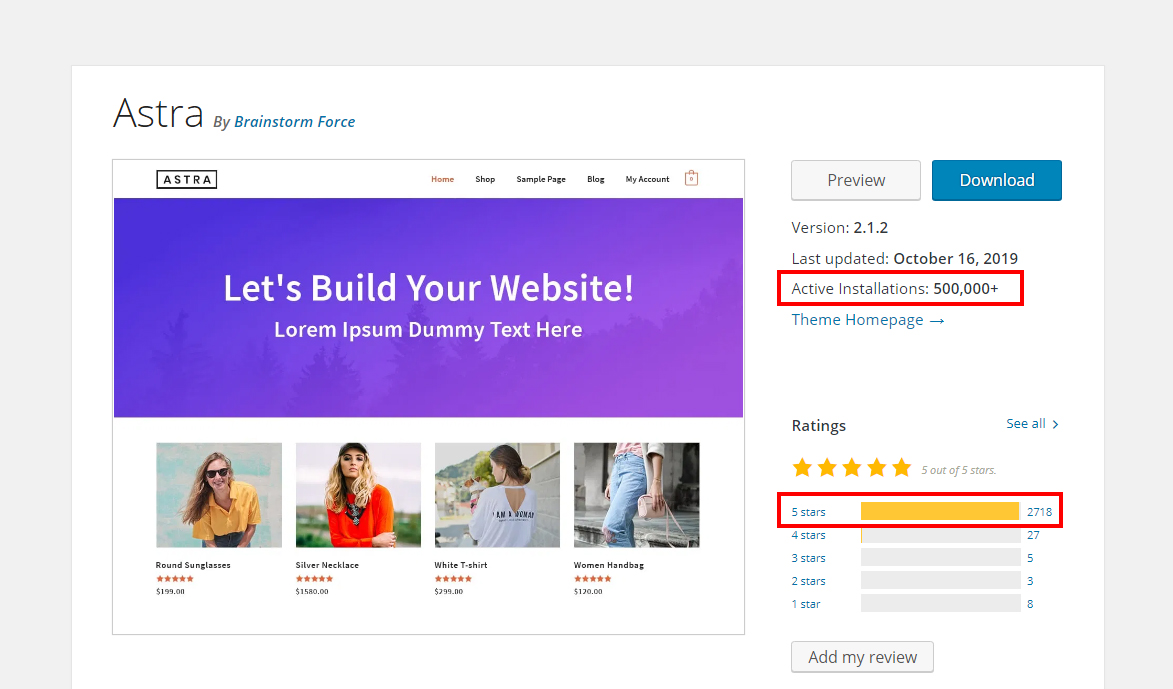Click the Women Handbag product image
This screenshot has height=689, width=1173.
pos(637,495)
